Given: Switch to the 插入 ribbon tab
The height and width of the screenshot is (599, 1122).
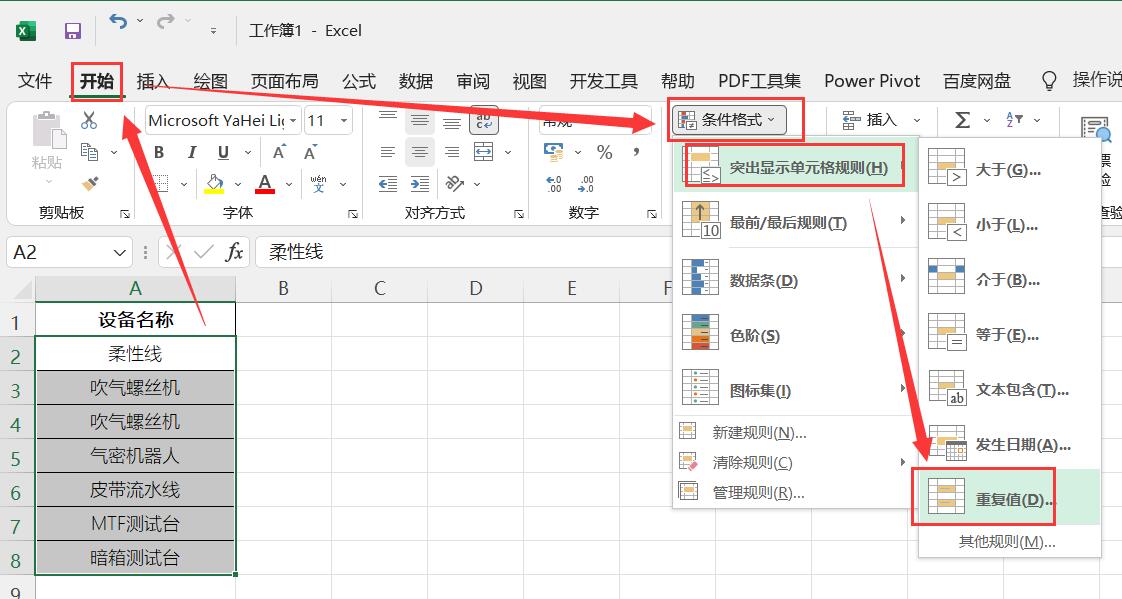Looking at the screenshot, I should click(152, 81).
